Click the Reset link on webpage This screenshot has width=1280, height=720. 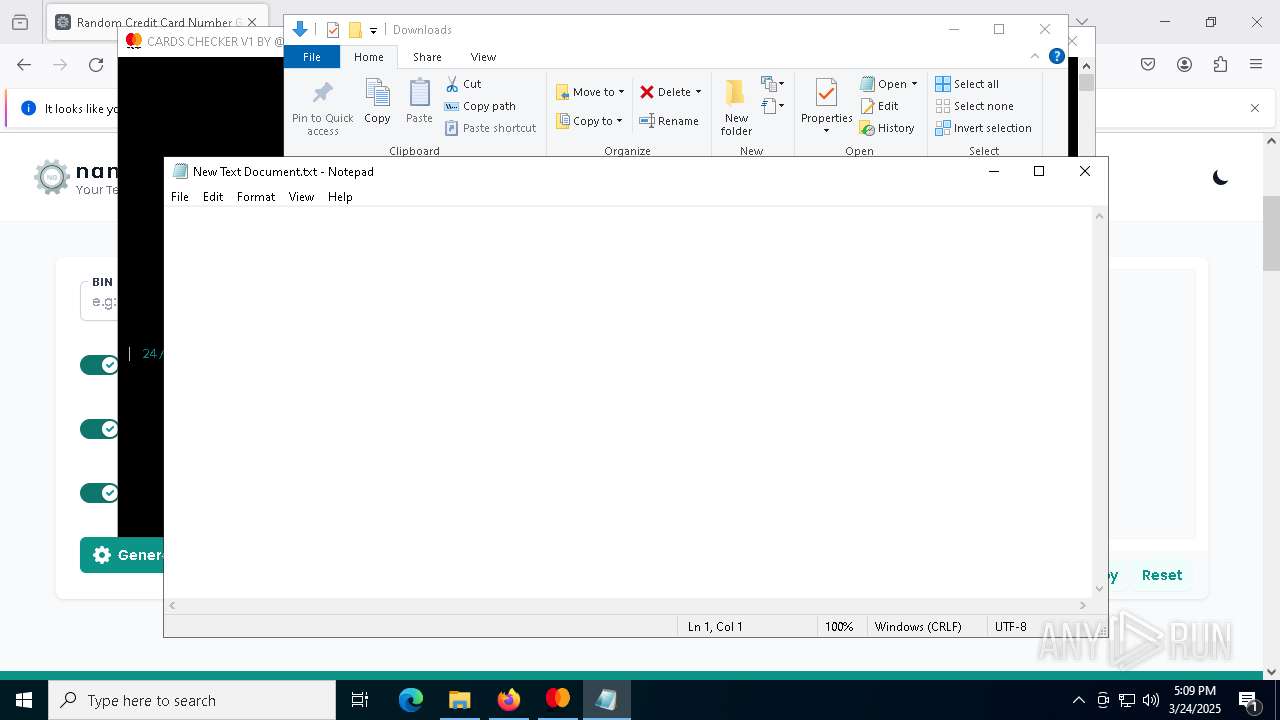(1162, 575)
